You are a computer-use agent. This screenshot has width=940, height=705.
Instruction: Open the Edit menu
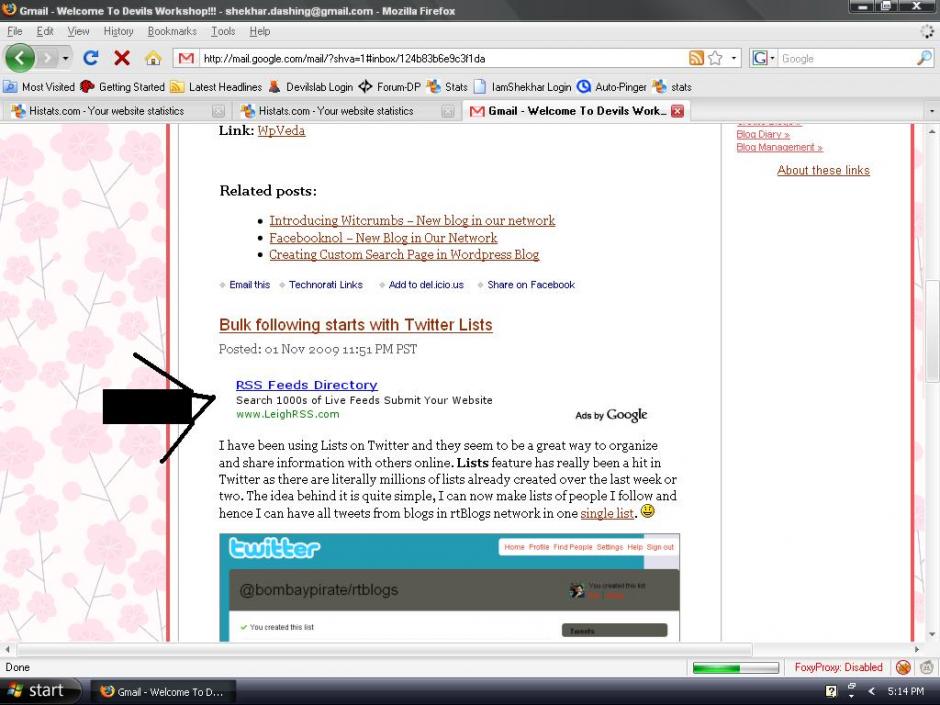[x=45, y=31]
